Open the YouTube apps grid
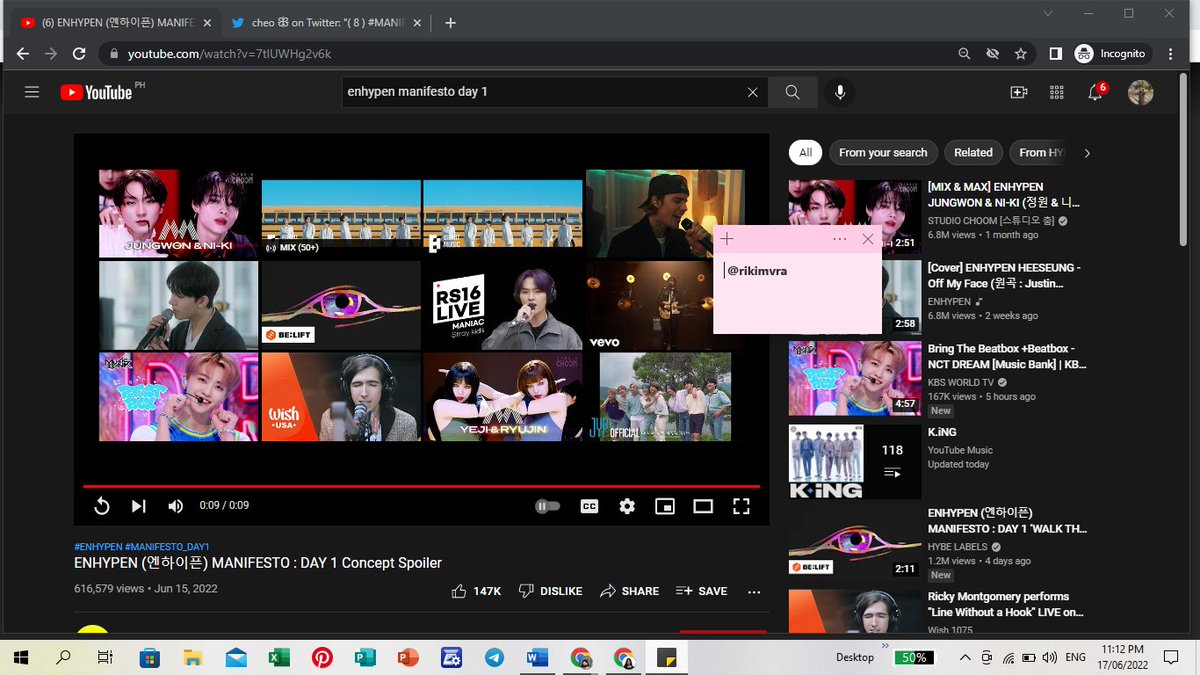The image size is (1200, 675). click(x=1056, y=92)
